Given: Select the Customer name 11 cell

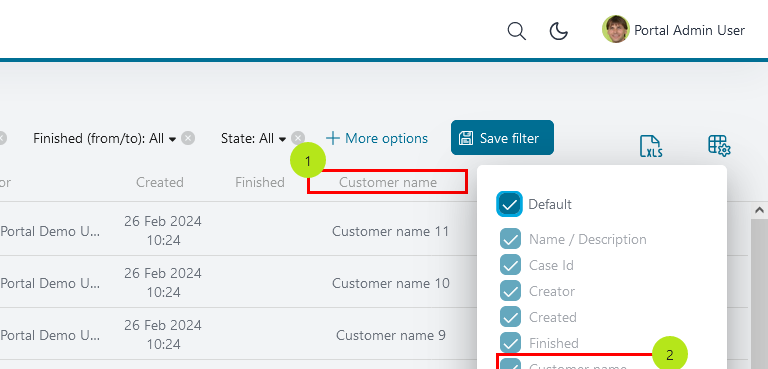Looking at the screenshot, I should [390, 231].
